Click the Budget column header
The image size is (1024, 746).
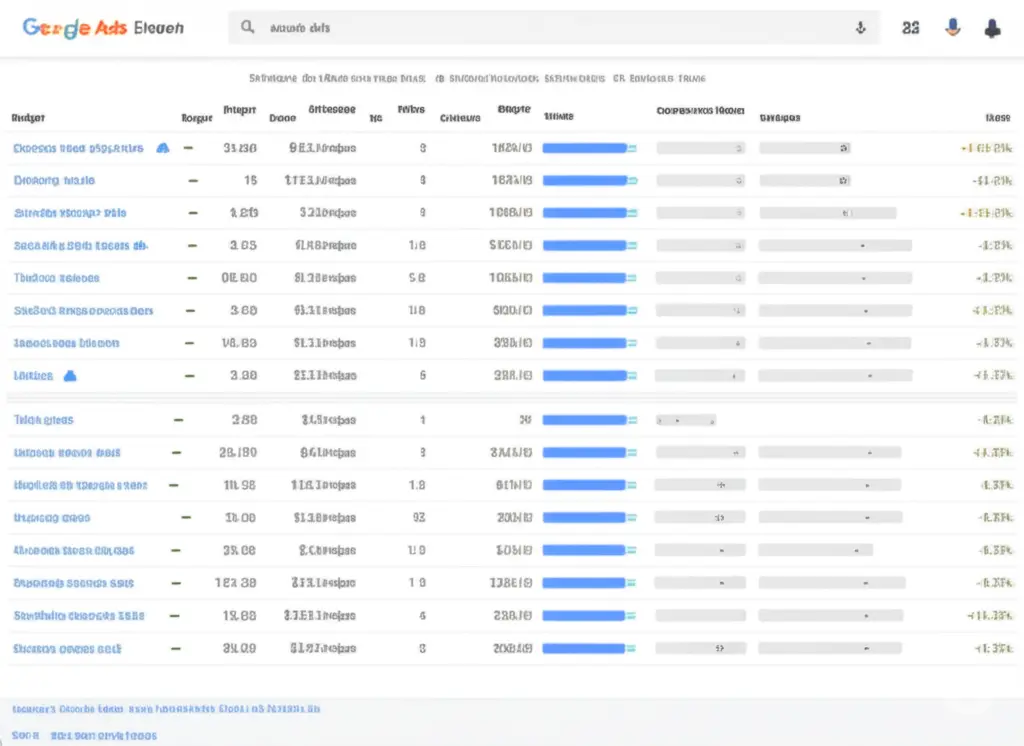pyautogui.click(x=28, y=117)
